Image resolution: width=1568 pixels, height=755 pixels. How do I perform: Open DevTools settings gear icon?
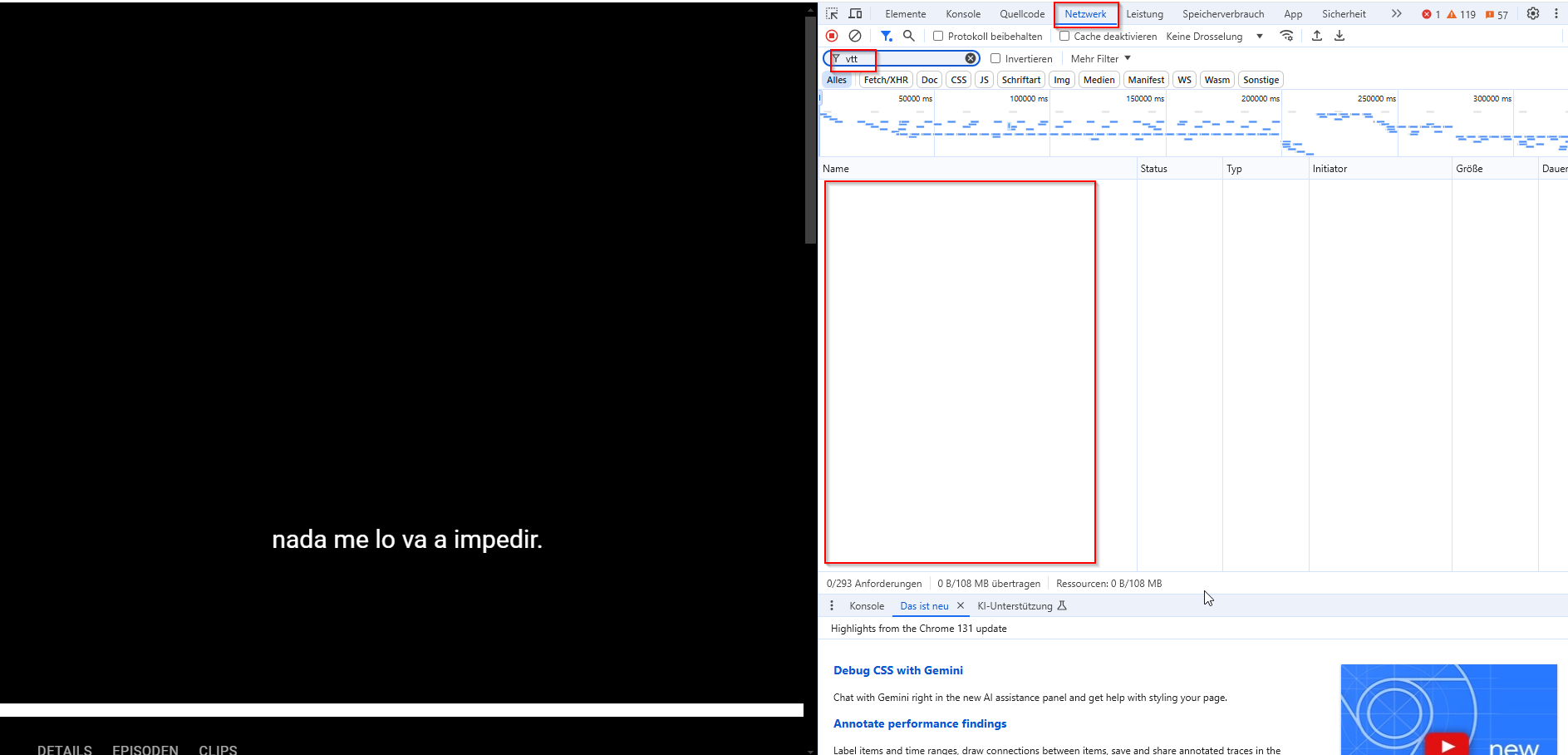tap(1533, 13)
